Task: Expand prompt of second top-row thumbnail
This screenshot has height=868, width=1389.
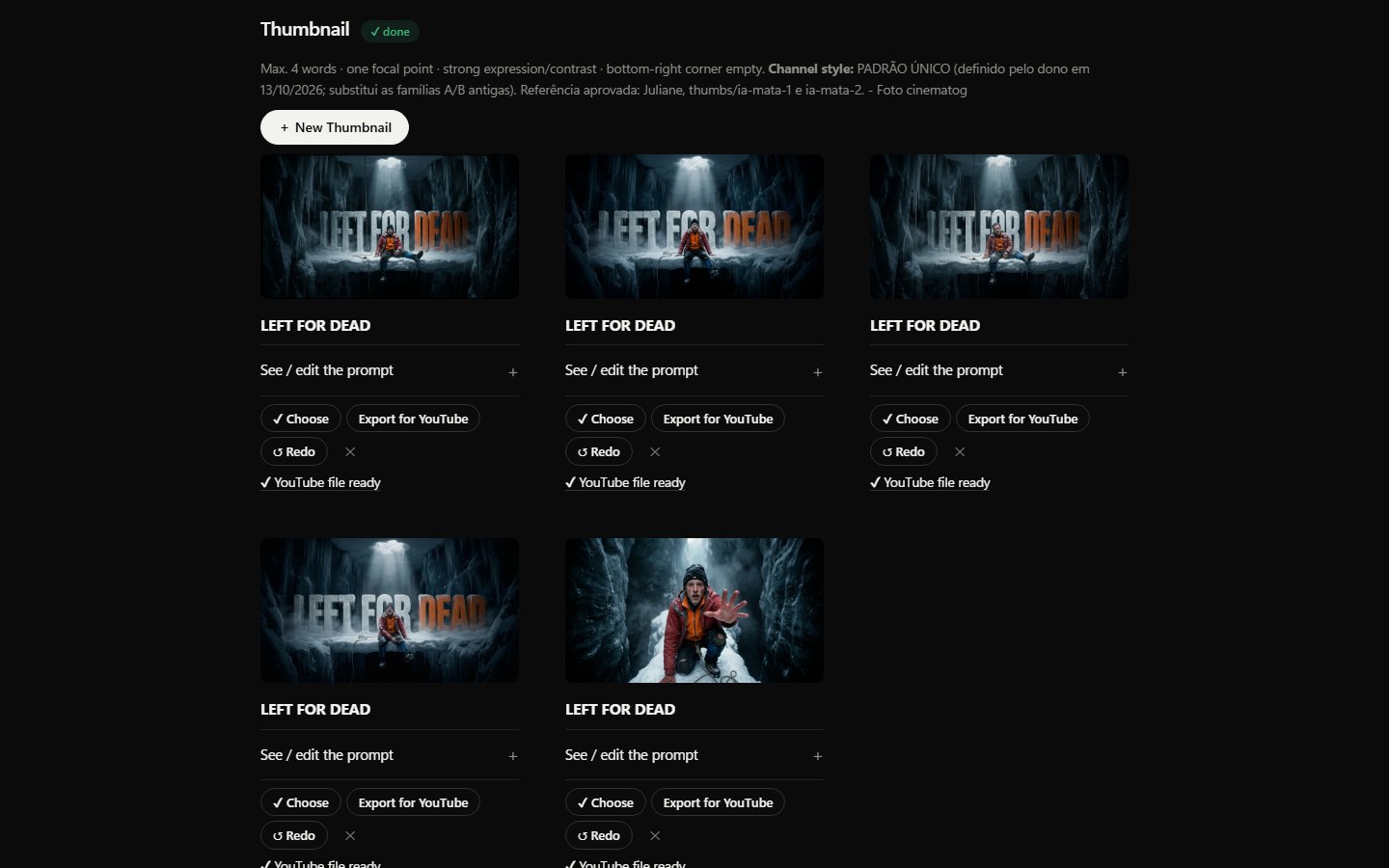Action: coord(694,370)
